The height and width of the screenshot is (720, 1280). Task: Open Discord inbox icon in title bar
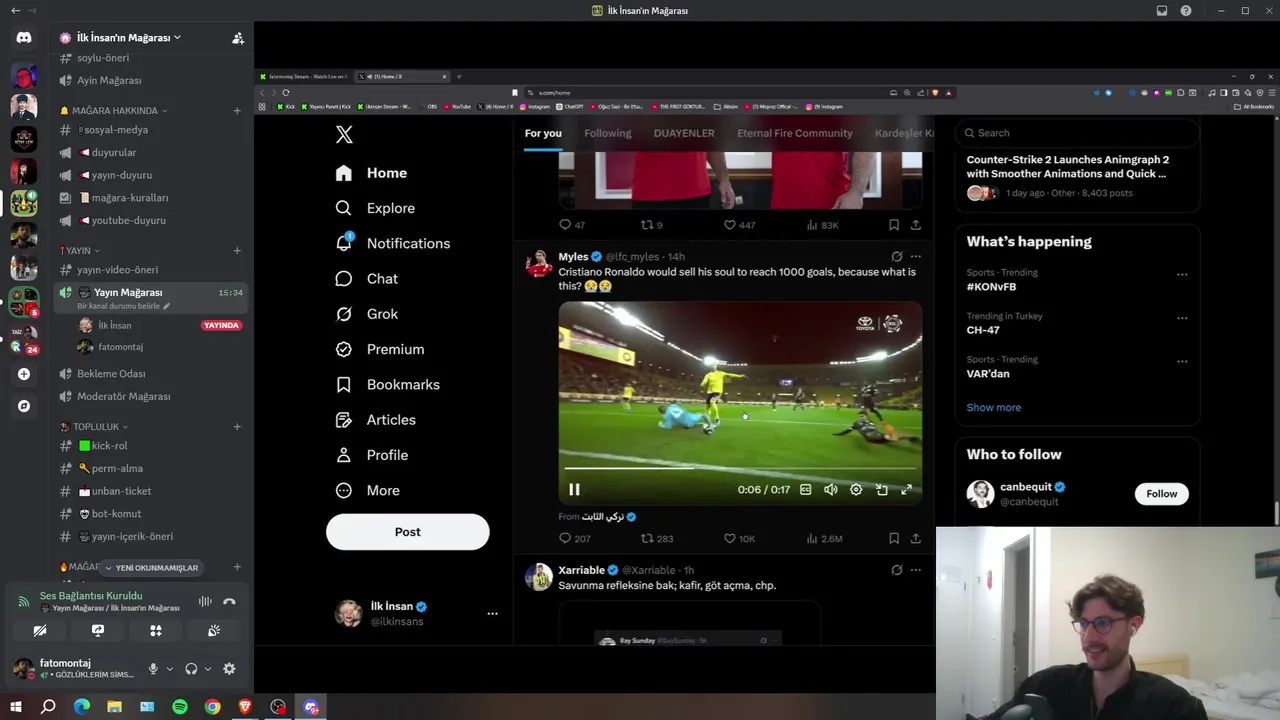[1162, 11]
